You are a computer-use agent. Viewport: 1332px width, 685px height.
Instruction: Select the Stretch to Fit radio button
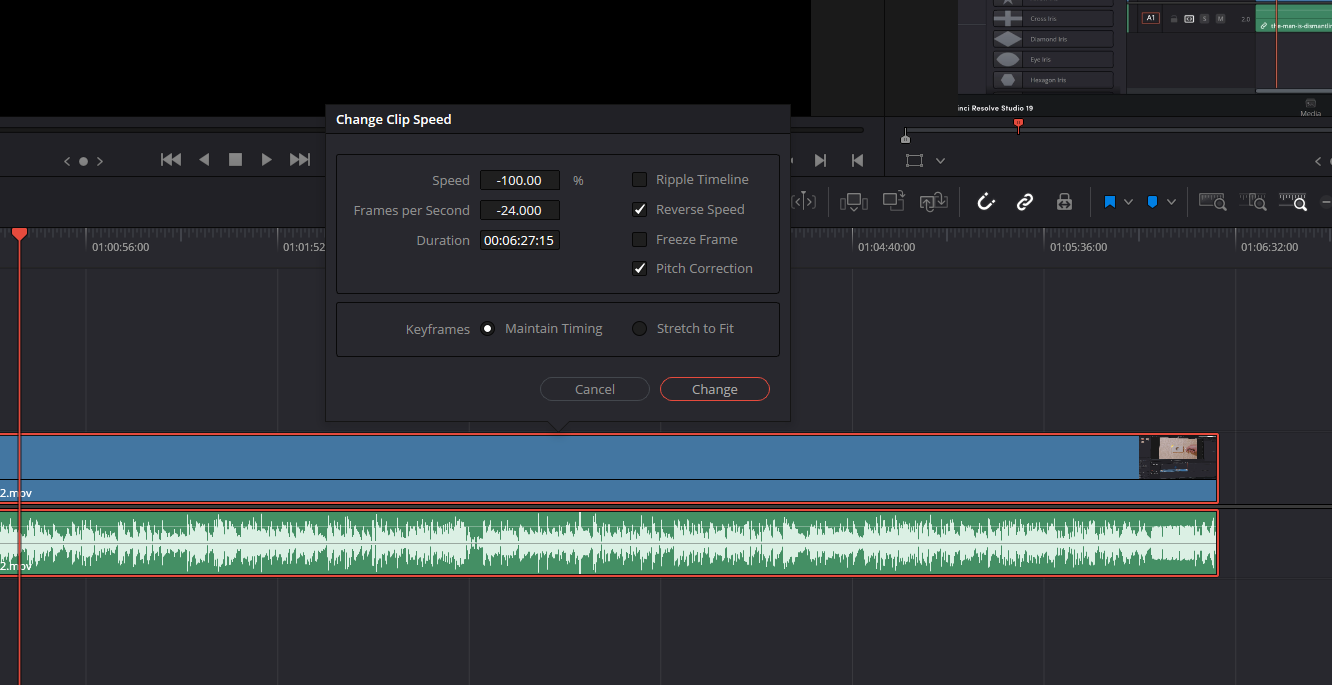click(640, 329)
